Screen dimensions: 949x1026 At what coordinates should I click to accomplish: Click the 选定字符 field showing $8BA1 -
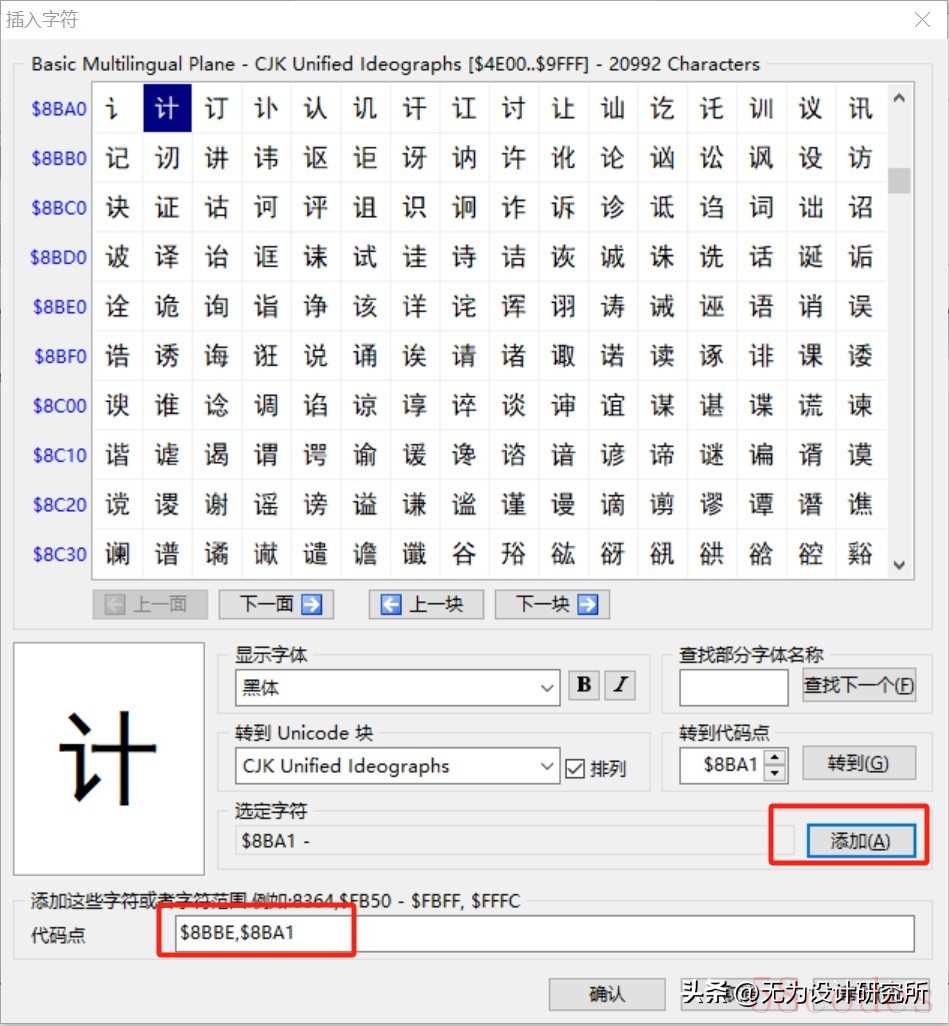(514, 841)
